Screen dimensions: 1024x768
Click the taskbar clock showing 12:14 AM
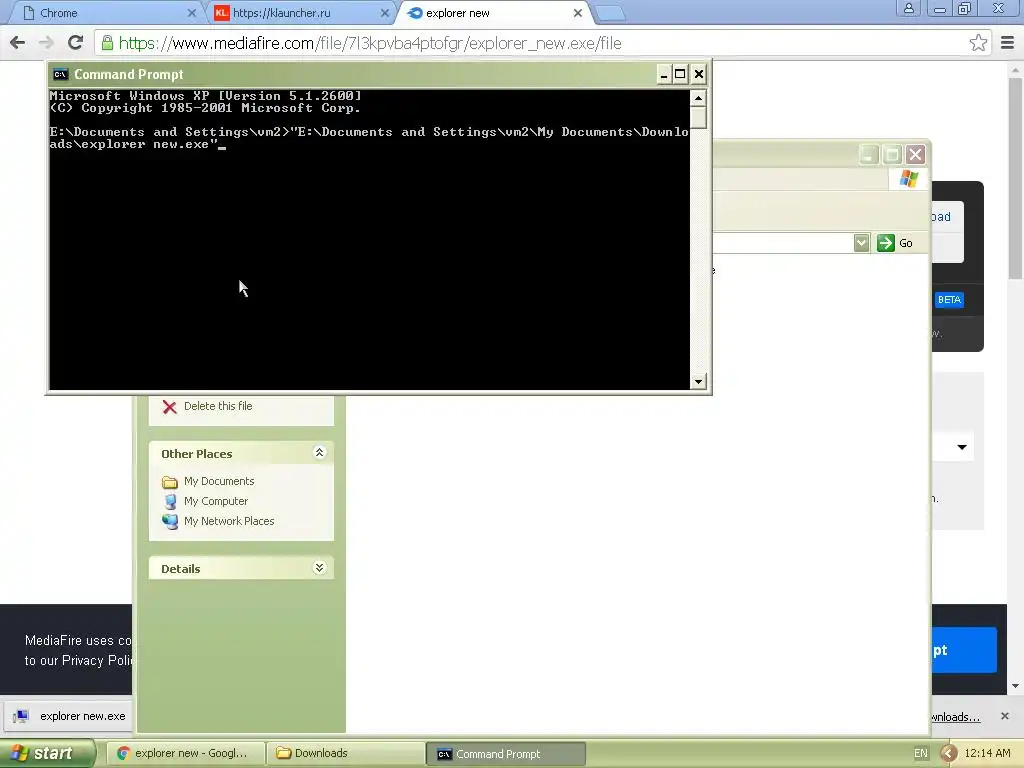tap(987, 754)
